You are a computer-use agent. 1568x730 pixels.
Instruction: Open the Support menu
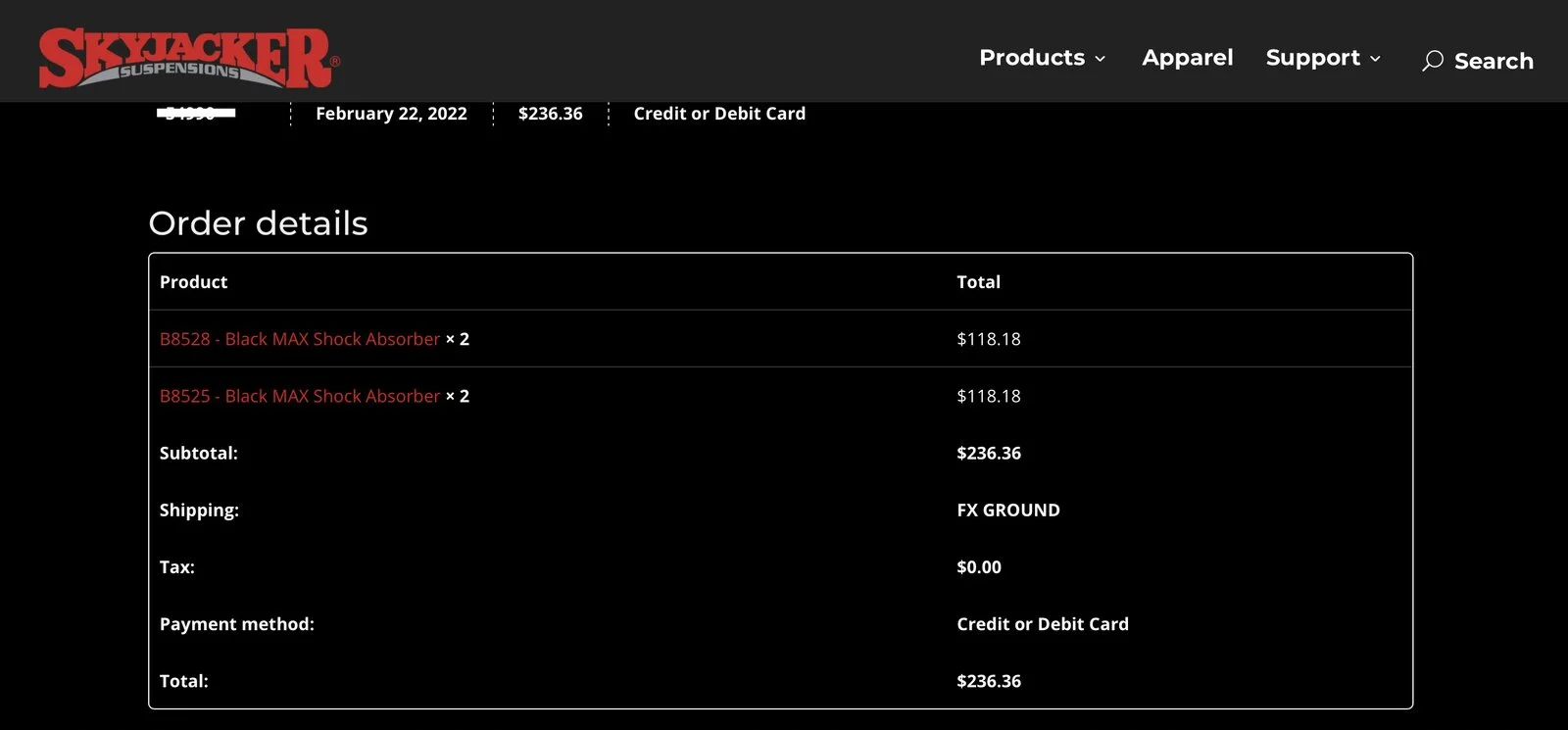[1312, 58]
